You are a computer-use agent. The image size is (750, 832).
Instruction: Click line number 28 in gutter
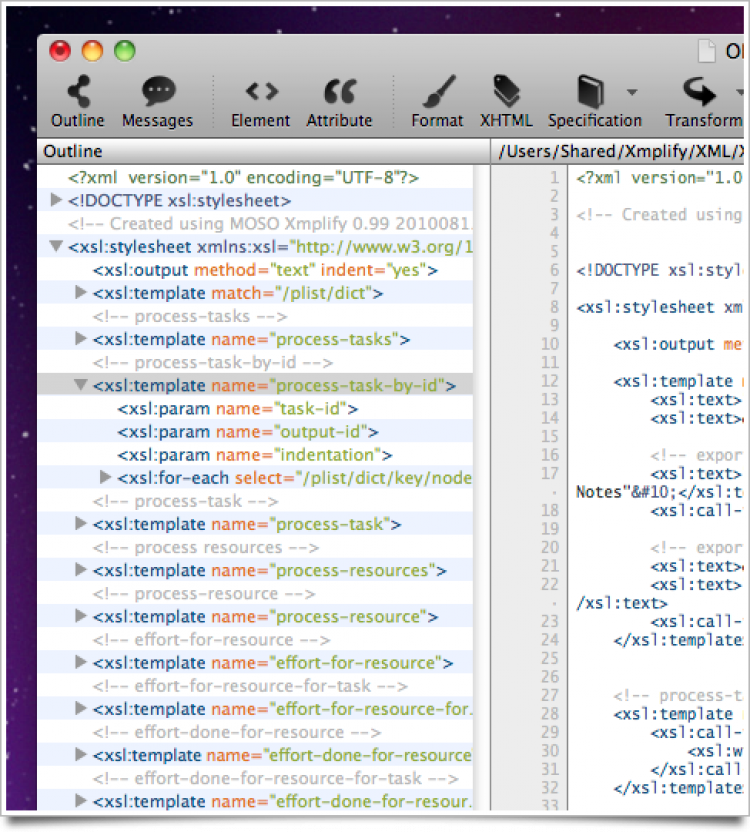[550, 713]
